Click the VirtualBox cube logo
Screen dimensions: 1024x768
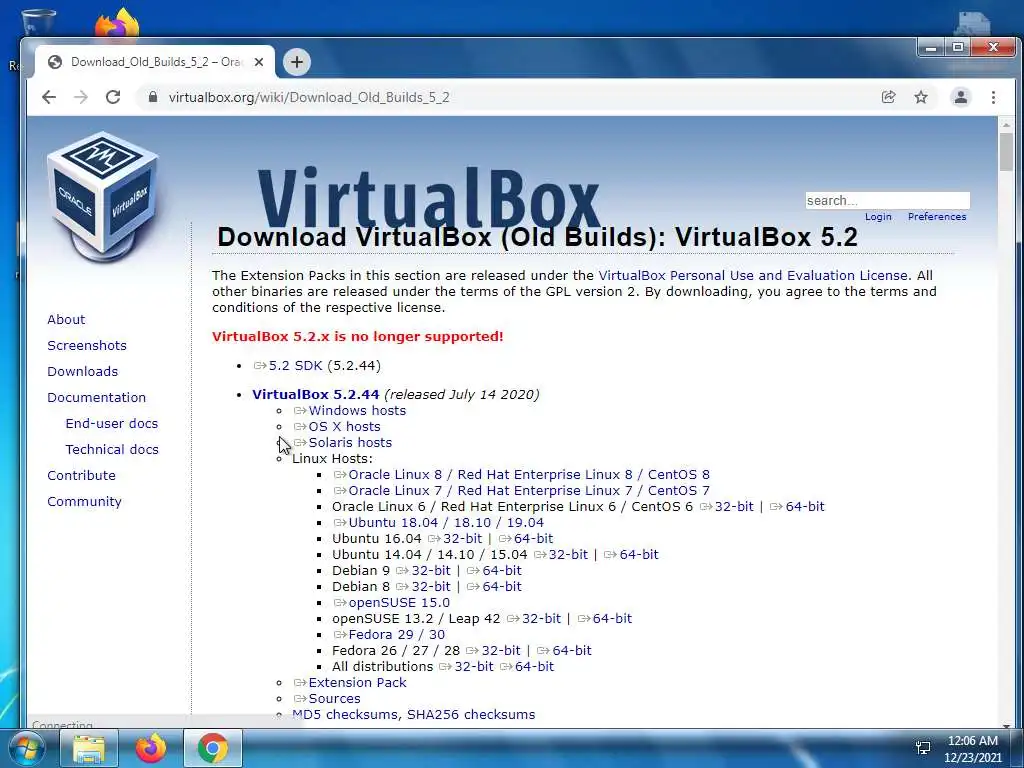103,196
